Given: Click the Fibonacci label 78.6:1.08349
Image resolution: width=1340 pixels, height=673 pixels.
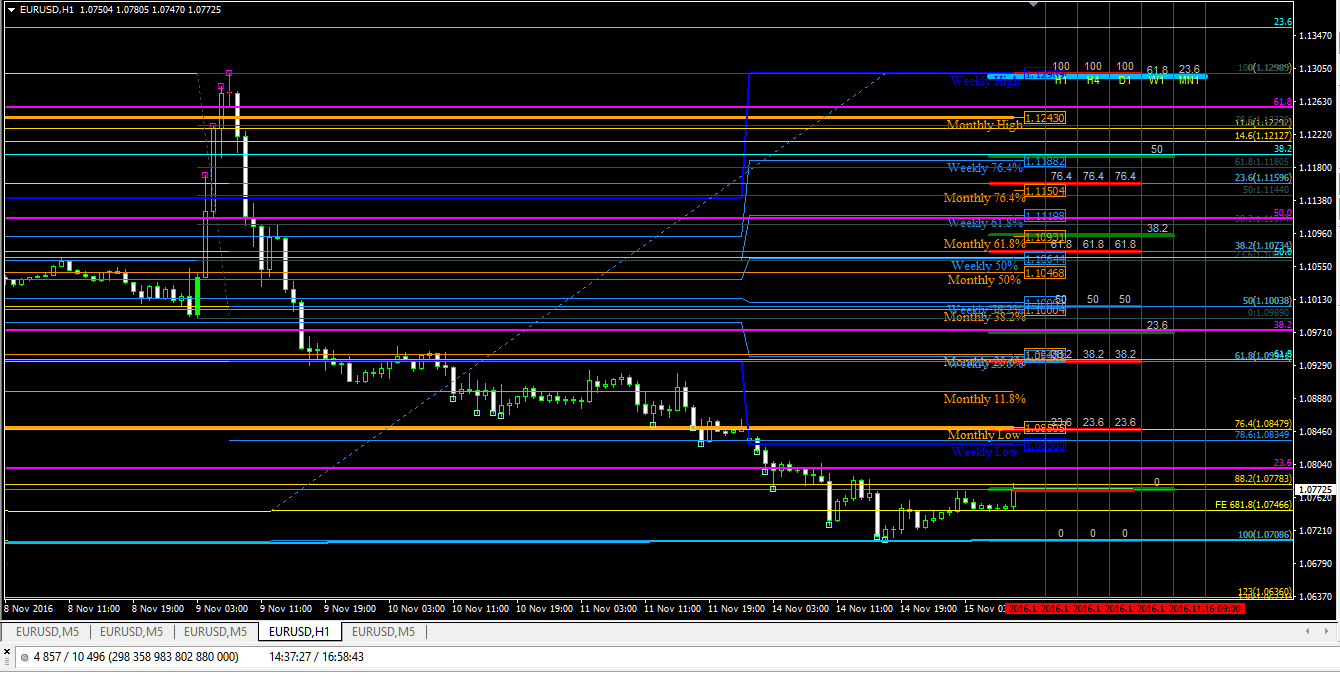Looking at the screenshot, I should pos(1264,434).
